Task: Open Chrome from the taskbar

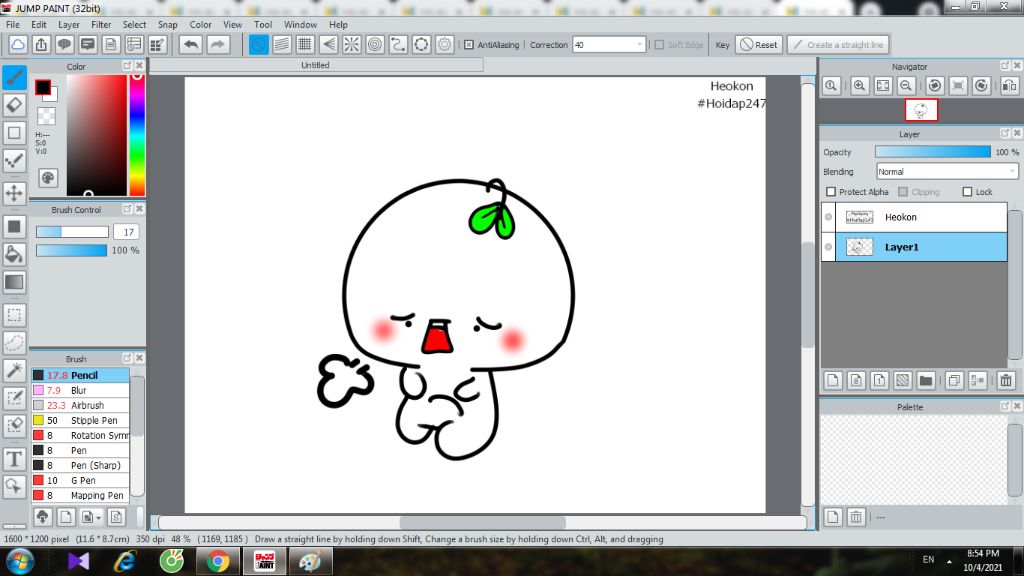Action: point(217,562)
